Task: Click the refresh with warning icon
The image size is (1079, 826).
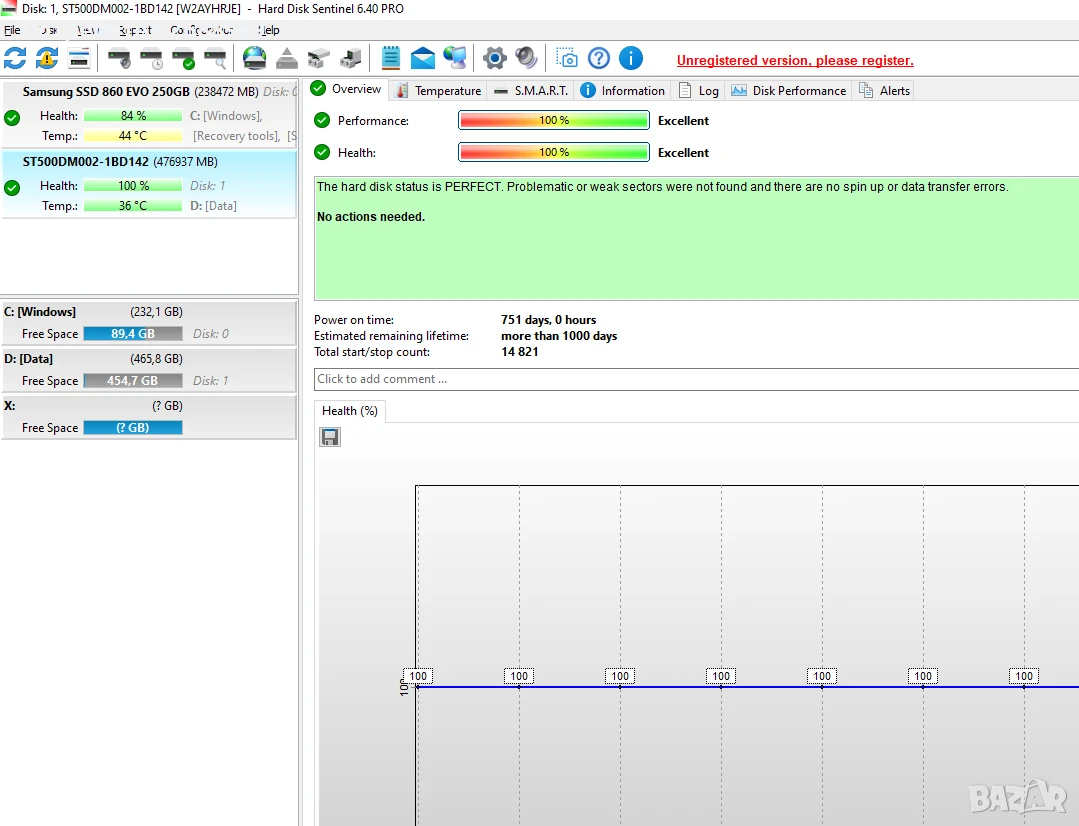Action: (x=47, y=59)
